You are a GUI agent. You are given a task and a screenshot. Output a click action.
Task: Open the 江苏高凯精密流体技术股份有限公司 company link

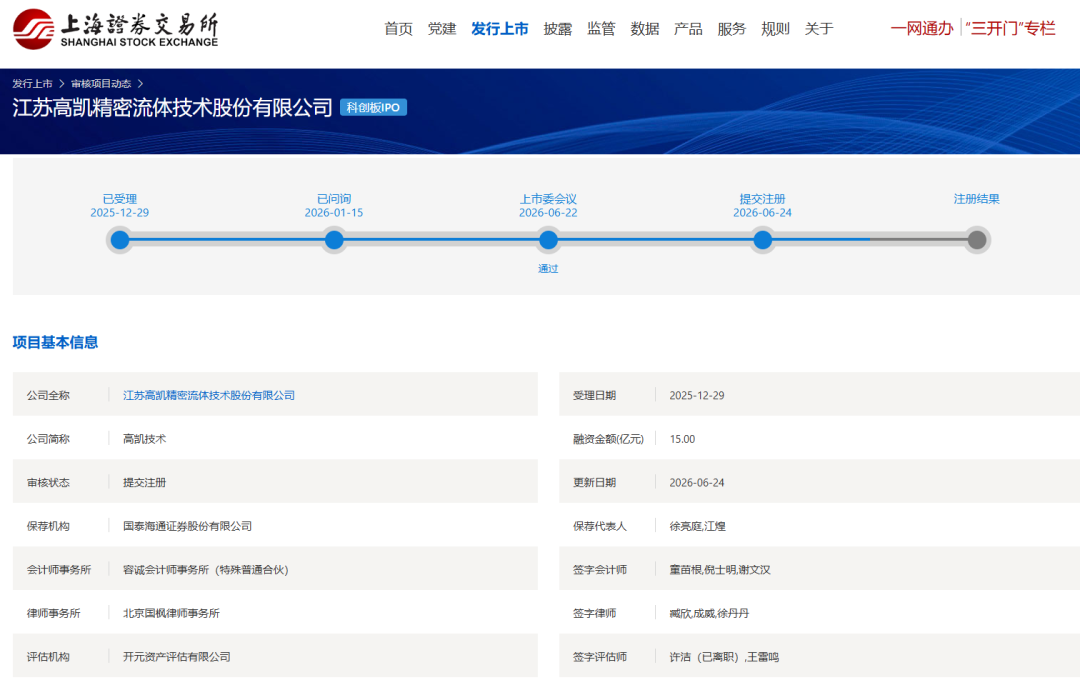(209, 395)
